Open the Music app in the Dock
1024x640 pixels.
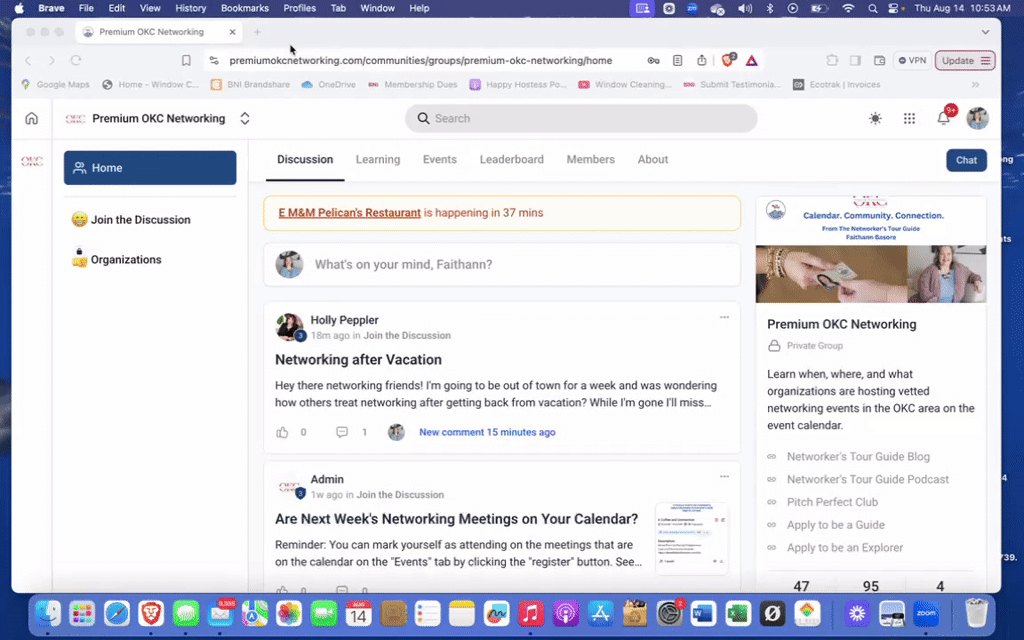(x=530, y=613)
